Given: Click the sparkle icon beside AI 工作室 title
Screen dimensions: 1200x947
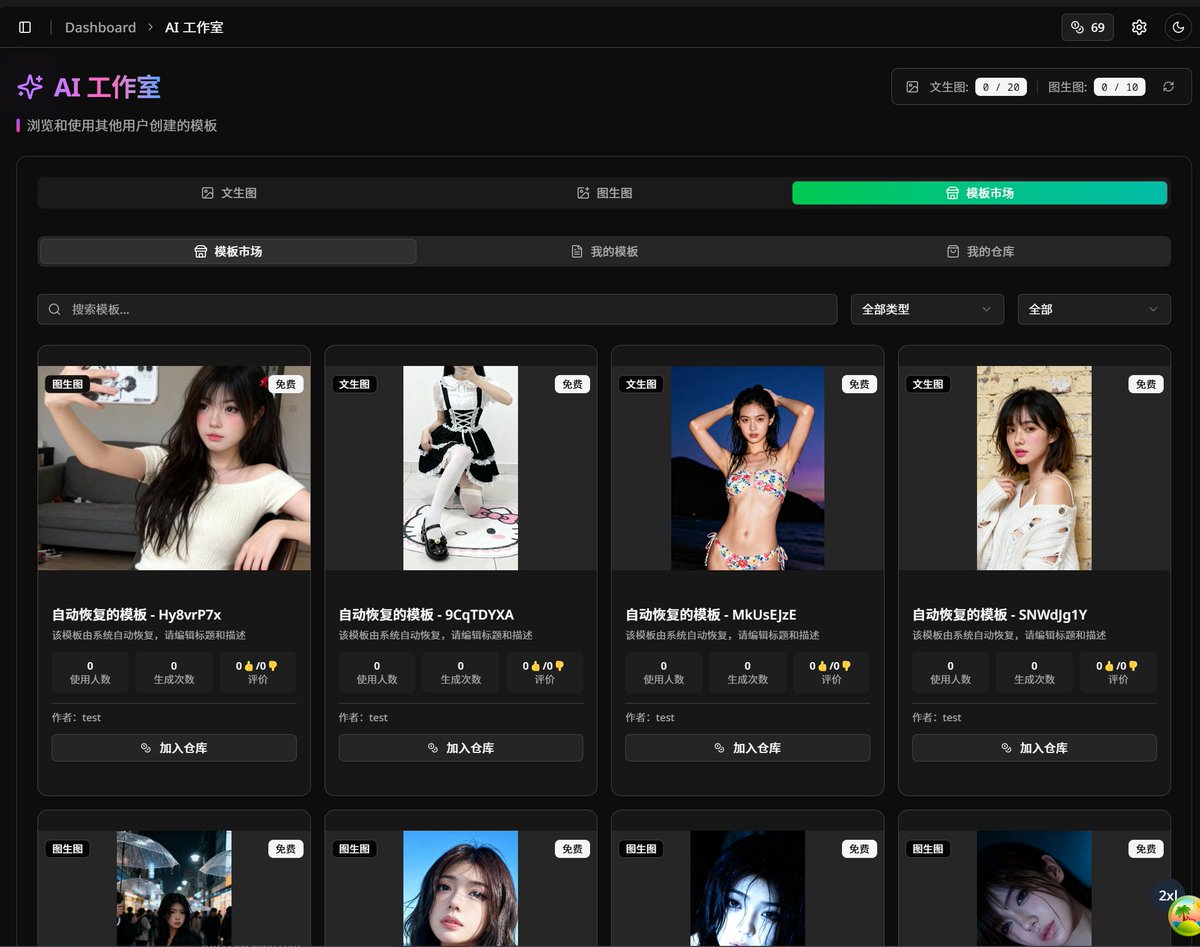Looking at the screenshot, I should pyautogui.click(x=30, y=87).
